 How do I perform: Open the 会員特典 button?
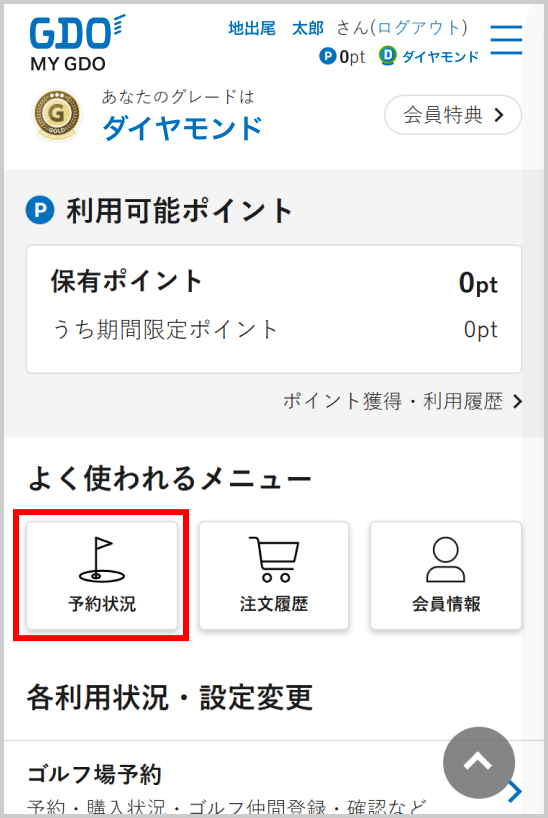[453, 115]
